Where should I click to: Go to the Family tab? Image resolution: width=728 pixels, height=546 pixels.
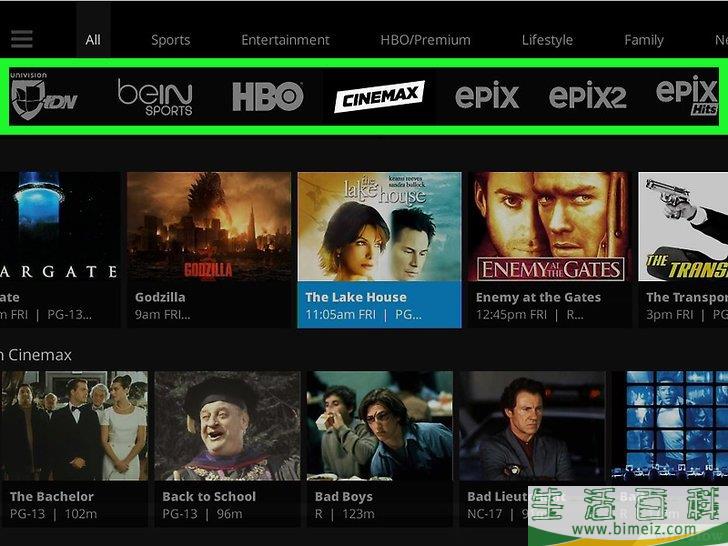644,40
